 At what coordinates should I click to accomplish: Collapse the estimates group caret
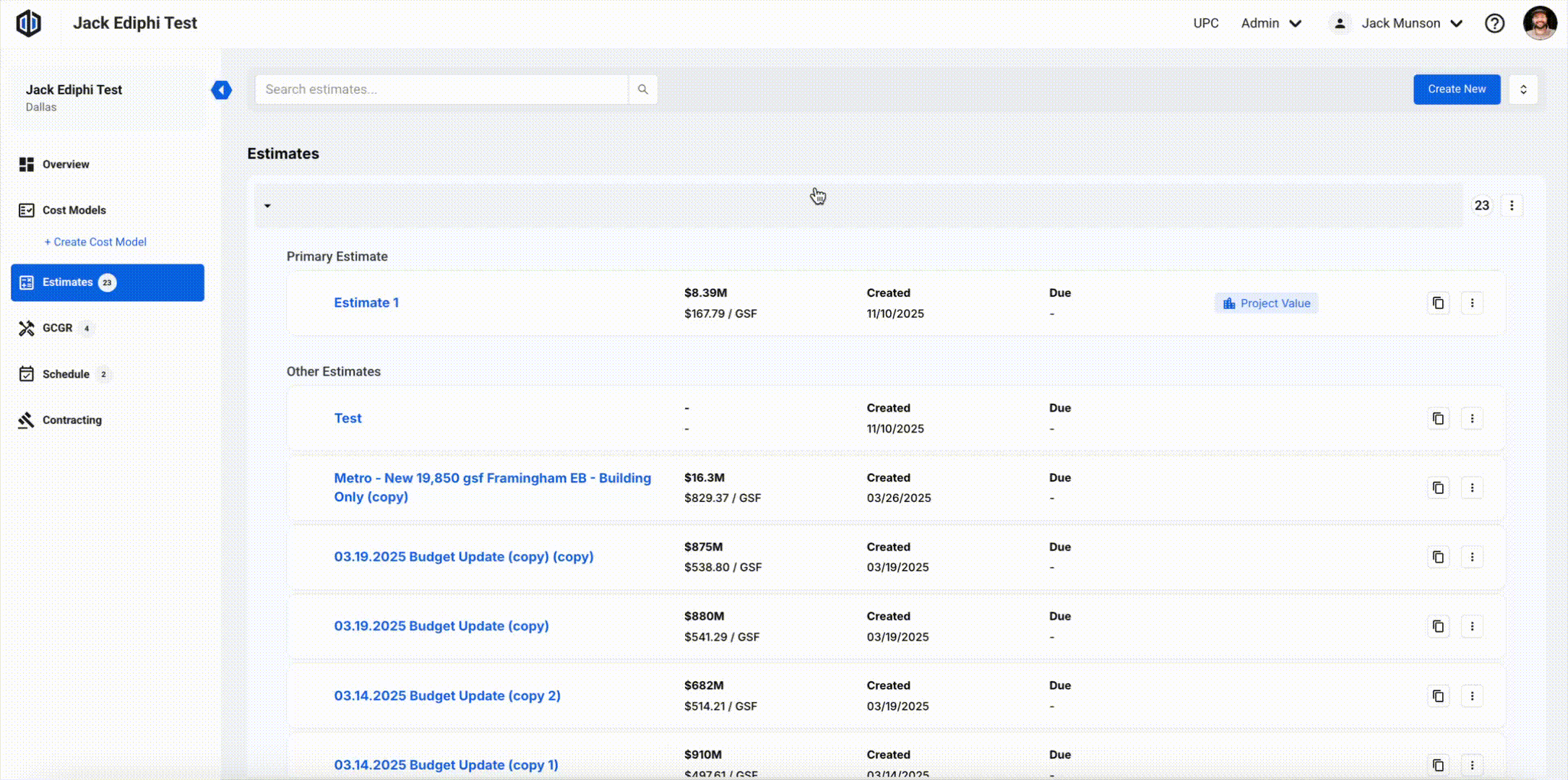pos(267,206)
